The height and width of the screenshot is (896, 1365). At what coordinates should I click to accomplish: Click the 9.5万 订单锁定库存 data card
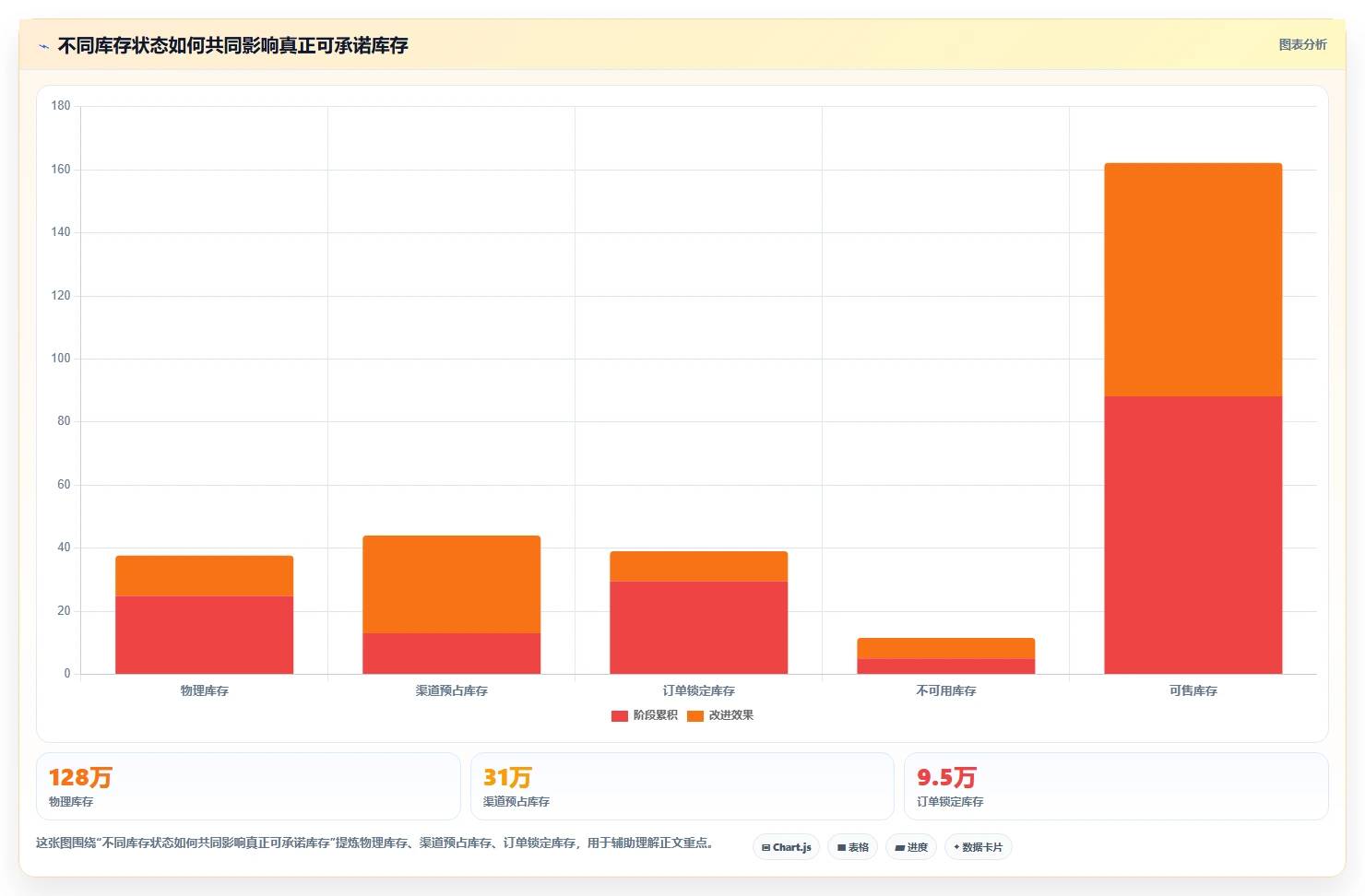[x=1116, y=786]
